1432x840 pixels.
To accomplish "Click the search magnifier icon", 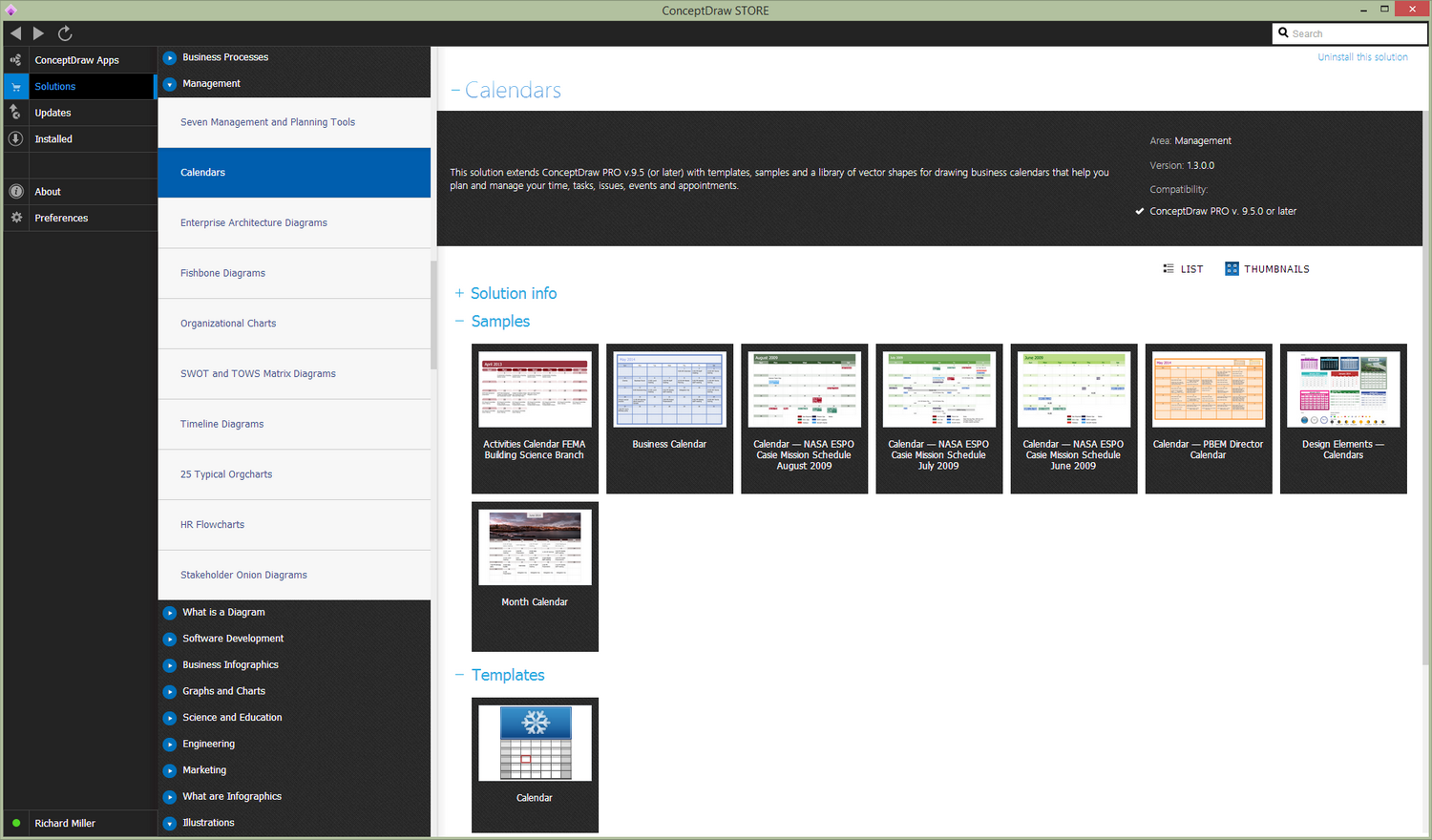I will point(1283,33).
